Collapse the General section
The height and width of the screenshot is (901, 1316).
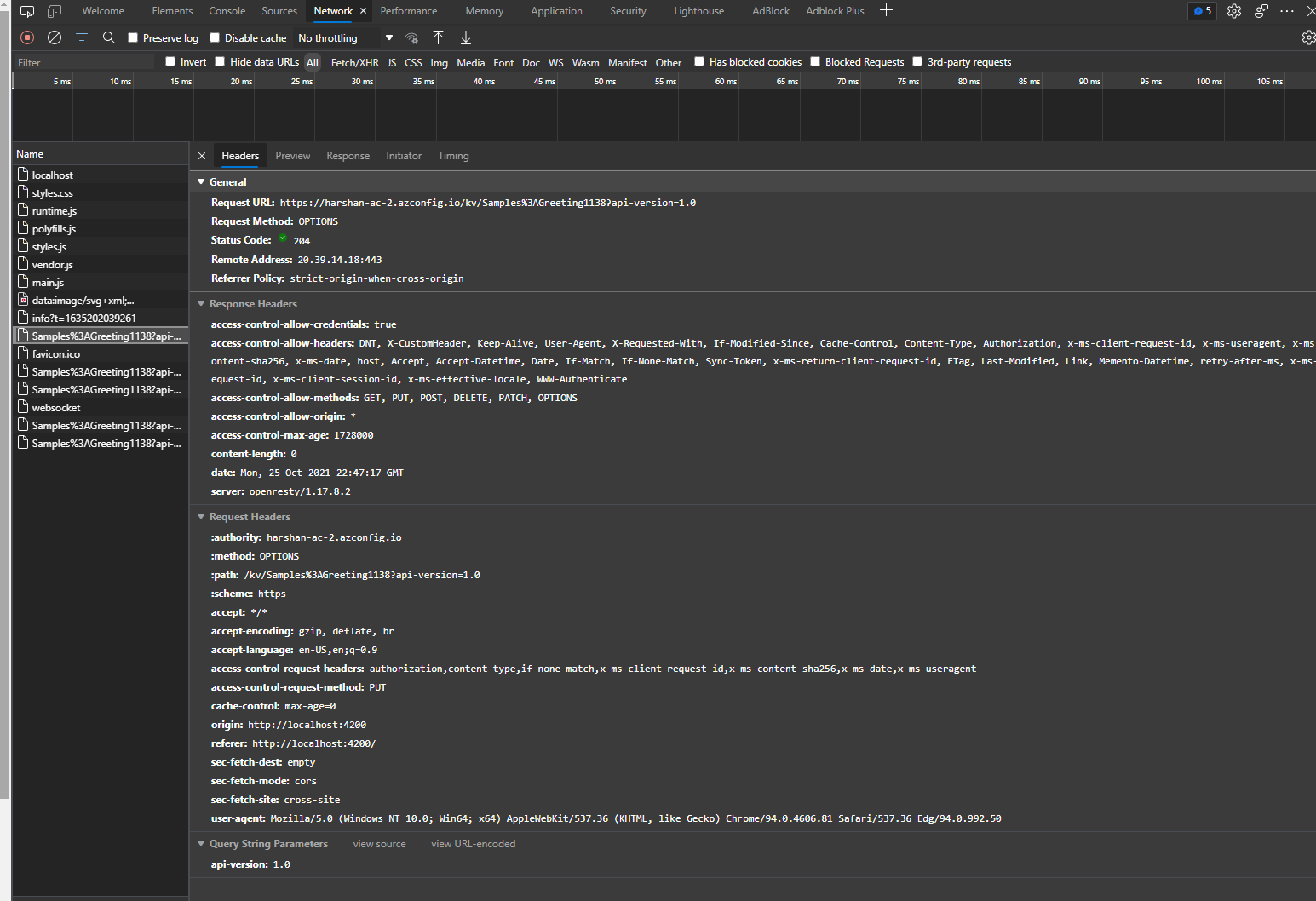tap(201, 182)
